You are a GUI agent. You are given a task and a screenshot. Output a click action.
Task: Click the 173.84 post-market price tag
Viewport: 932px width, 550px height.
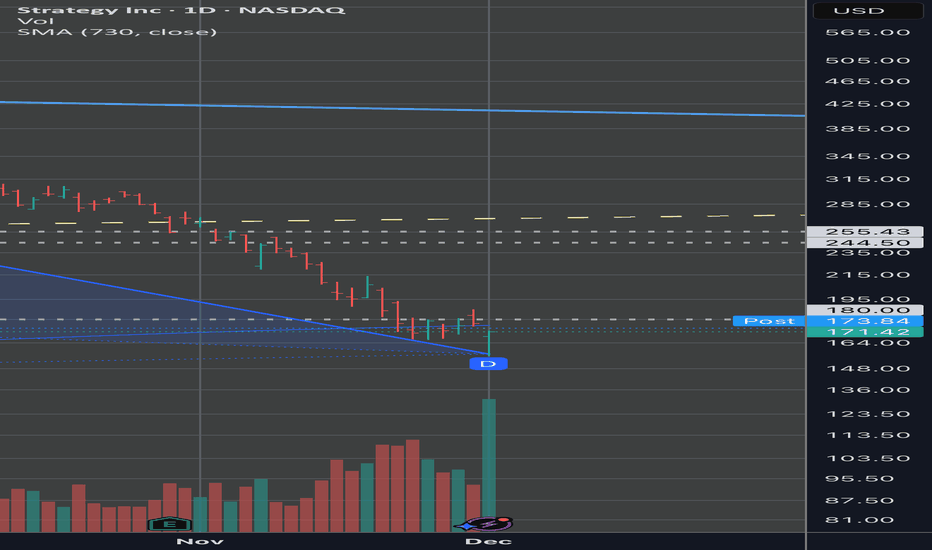pos(867,321)
